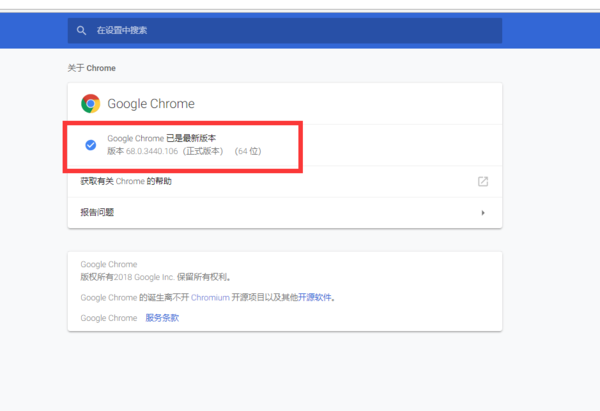Image resolution: width=600 pixels, height=411 pixels.
Task: Open the 开源软件 link
Action: tap(315, 297)
